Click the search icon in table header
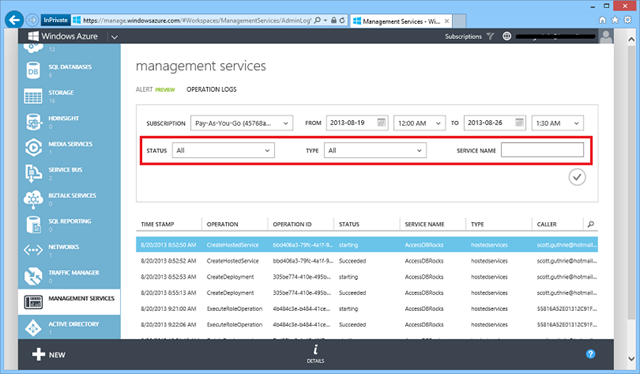 coord(591,224)
